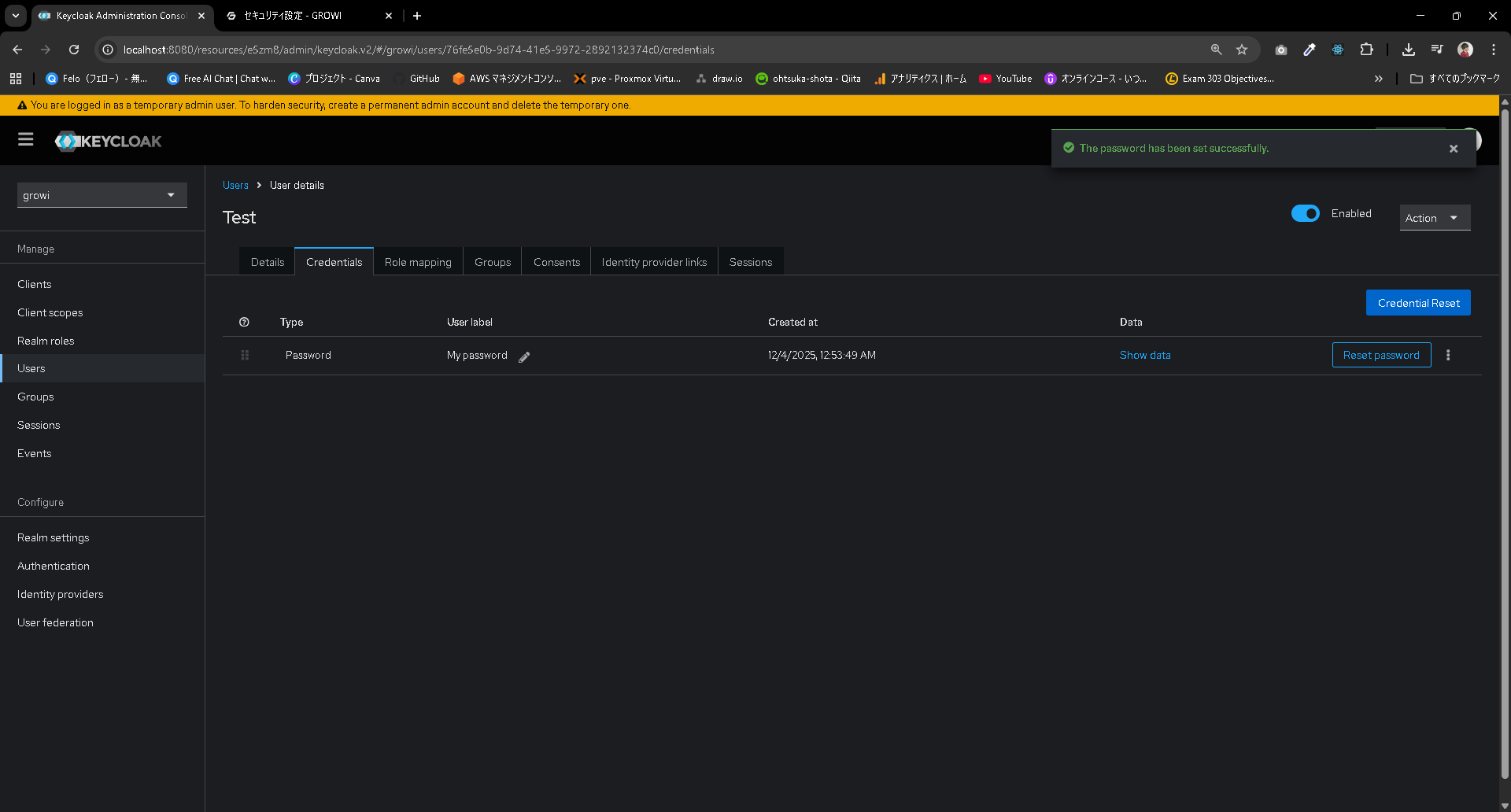Image resolution: width=1511 pixels, height=812 pixels.
Task: Toggle the Enabled switch for user Test
Action: [1306, 213]
